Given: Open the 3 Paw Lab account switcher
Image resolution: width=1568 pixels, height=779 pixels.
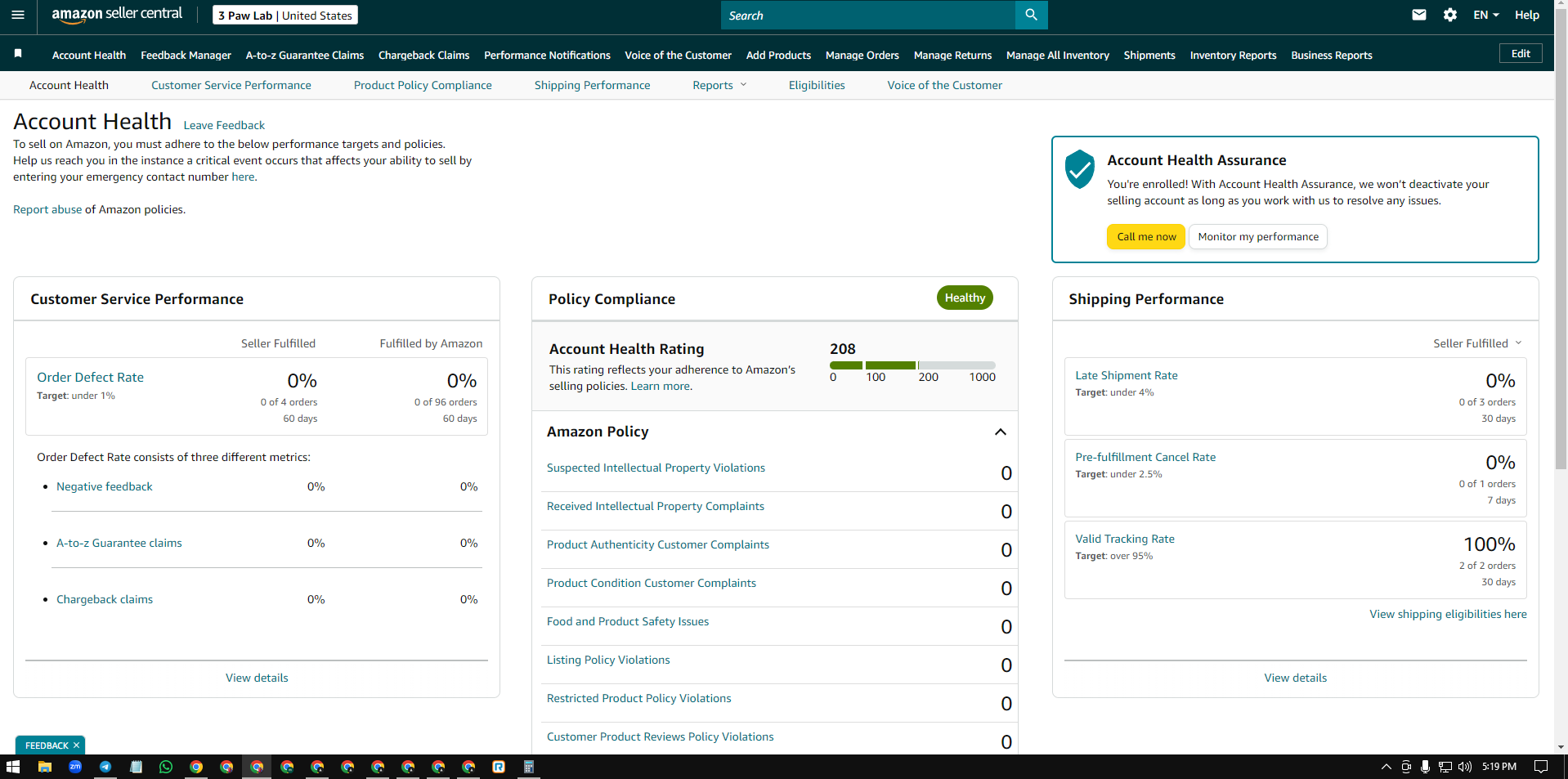Looking at the screenshot, I should 285,16.
